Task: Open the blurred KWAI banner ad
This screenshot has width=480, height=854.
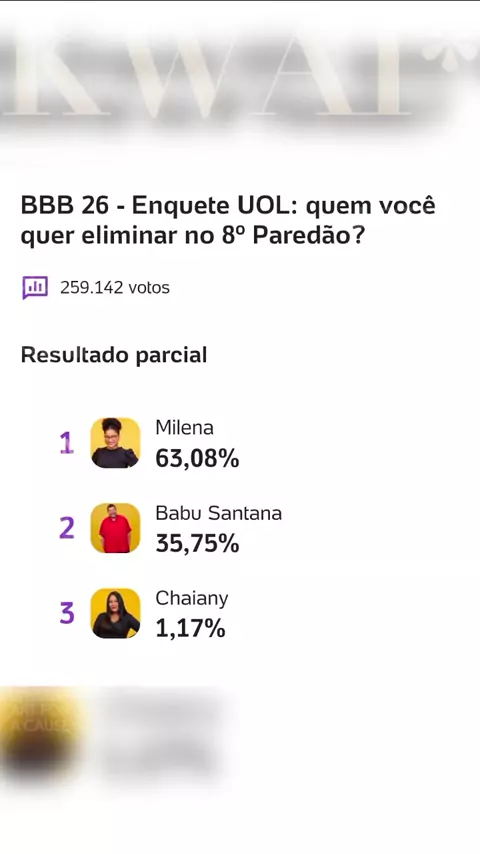Action: click(240, 76)
